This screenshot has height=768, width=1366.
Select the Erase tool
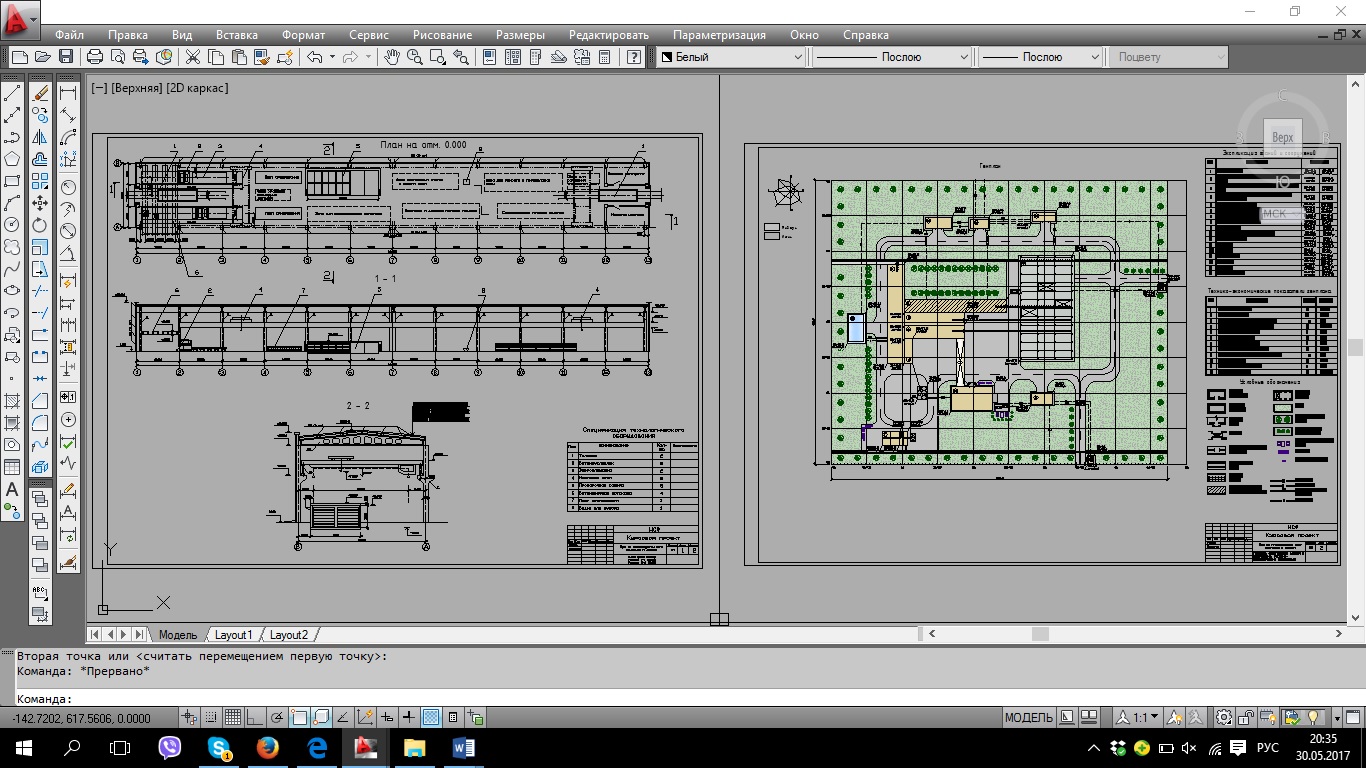pos(40,93)
